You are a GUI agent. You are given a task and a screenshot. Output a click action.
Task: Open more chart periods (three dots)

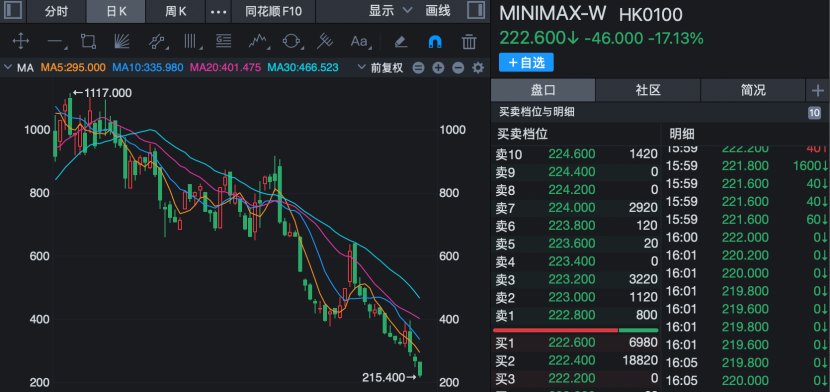(219, 12)
